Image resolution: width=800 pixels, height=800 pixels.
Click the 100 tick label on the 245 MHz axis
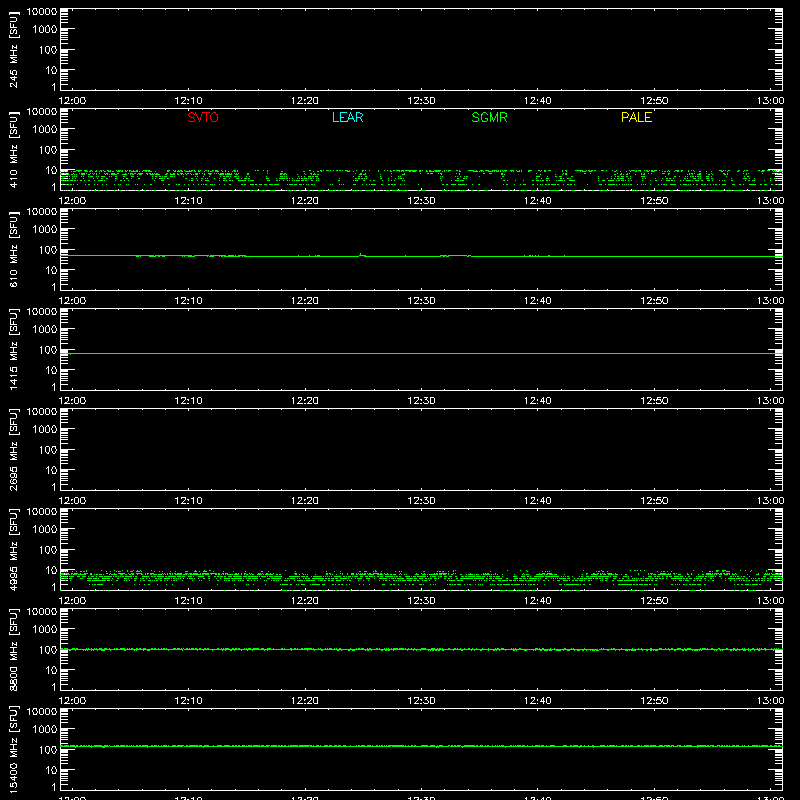[x=48, y=50]
